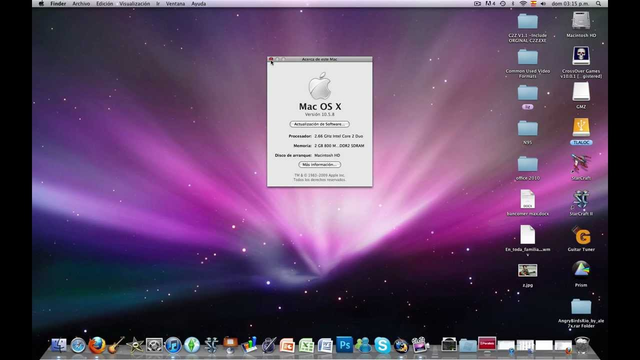Open the Visualización menu

pyautogui.click(x=135, y=4)
